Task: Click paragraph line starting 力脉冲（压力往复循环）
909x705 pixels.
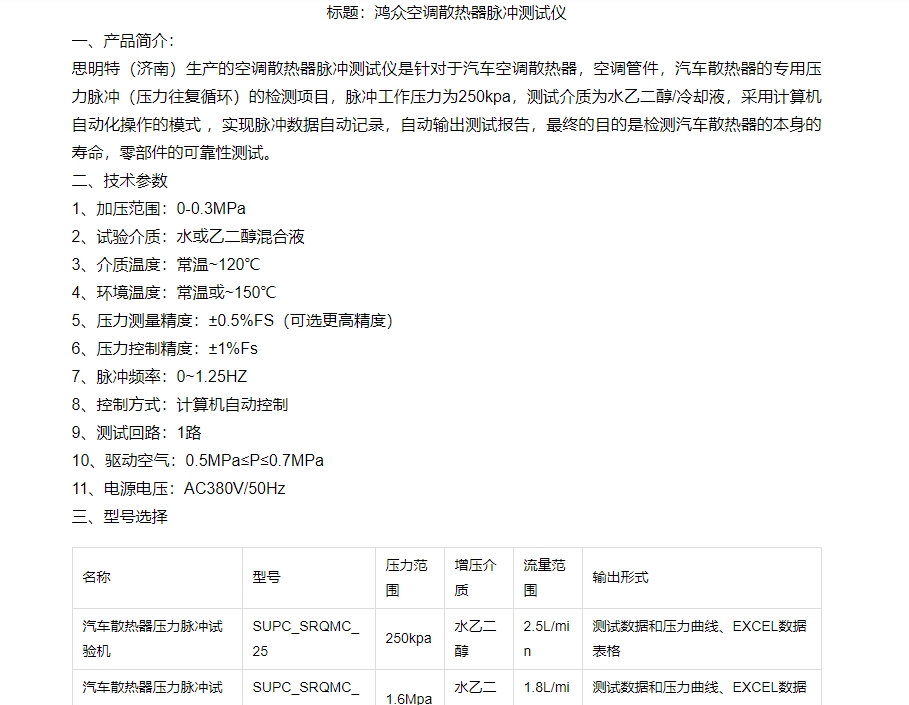Action: tap(446, 96)
